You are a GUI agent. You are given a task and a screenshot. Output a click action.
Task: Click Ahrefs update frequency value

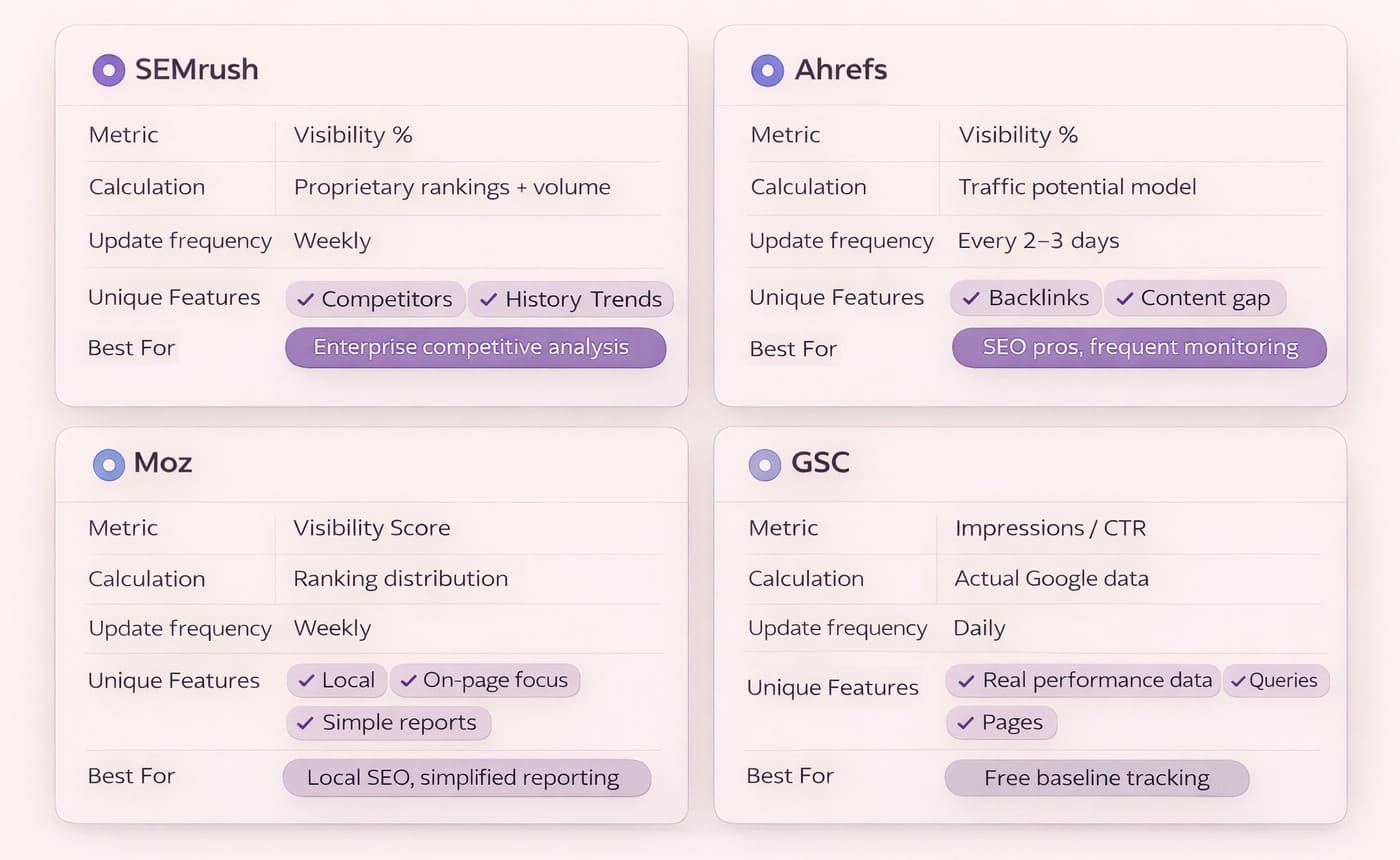coord(1038,241)
